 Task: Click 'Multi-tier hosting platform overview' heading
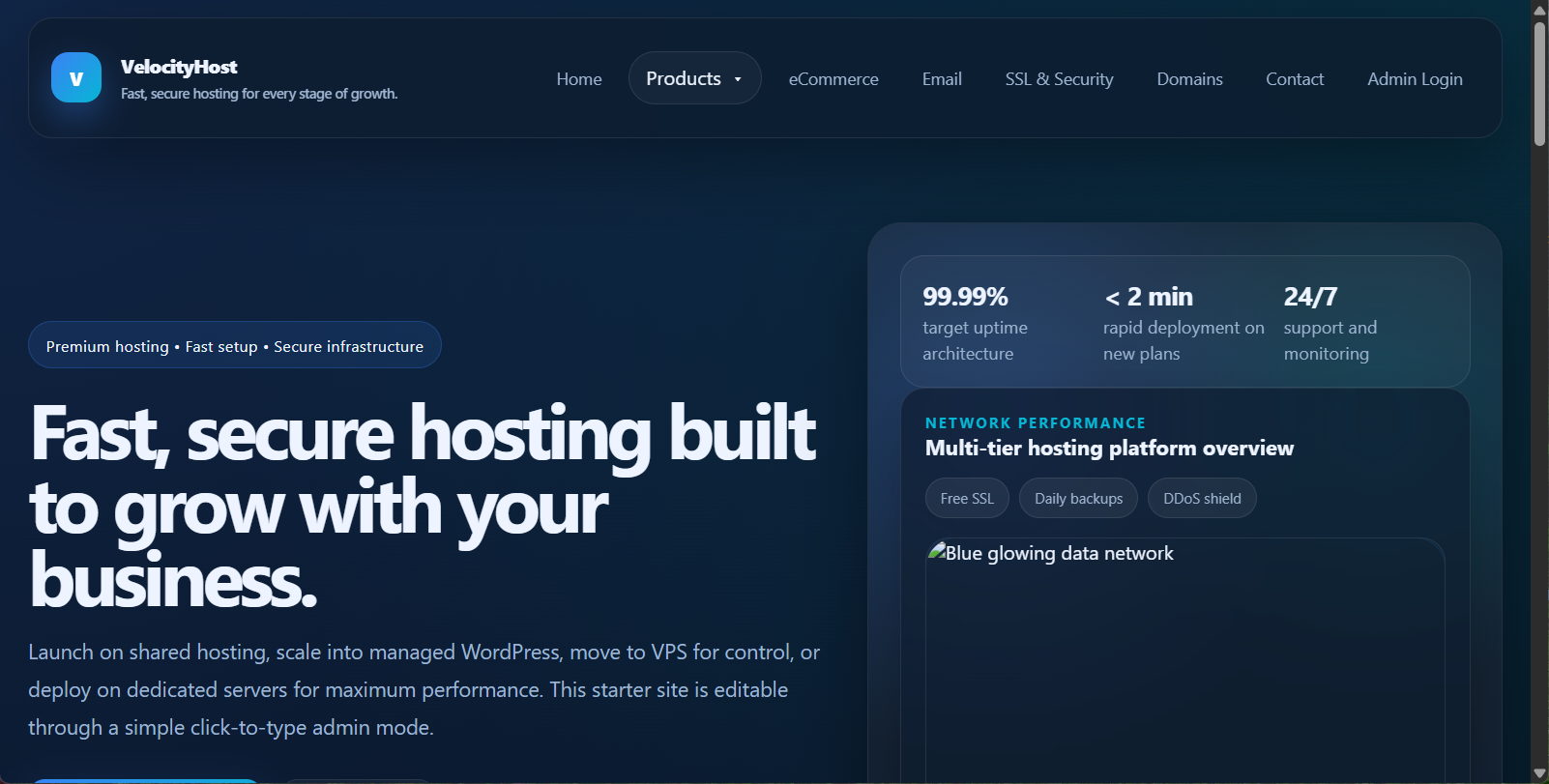click(x=1109, y=449)
